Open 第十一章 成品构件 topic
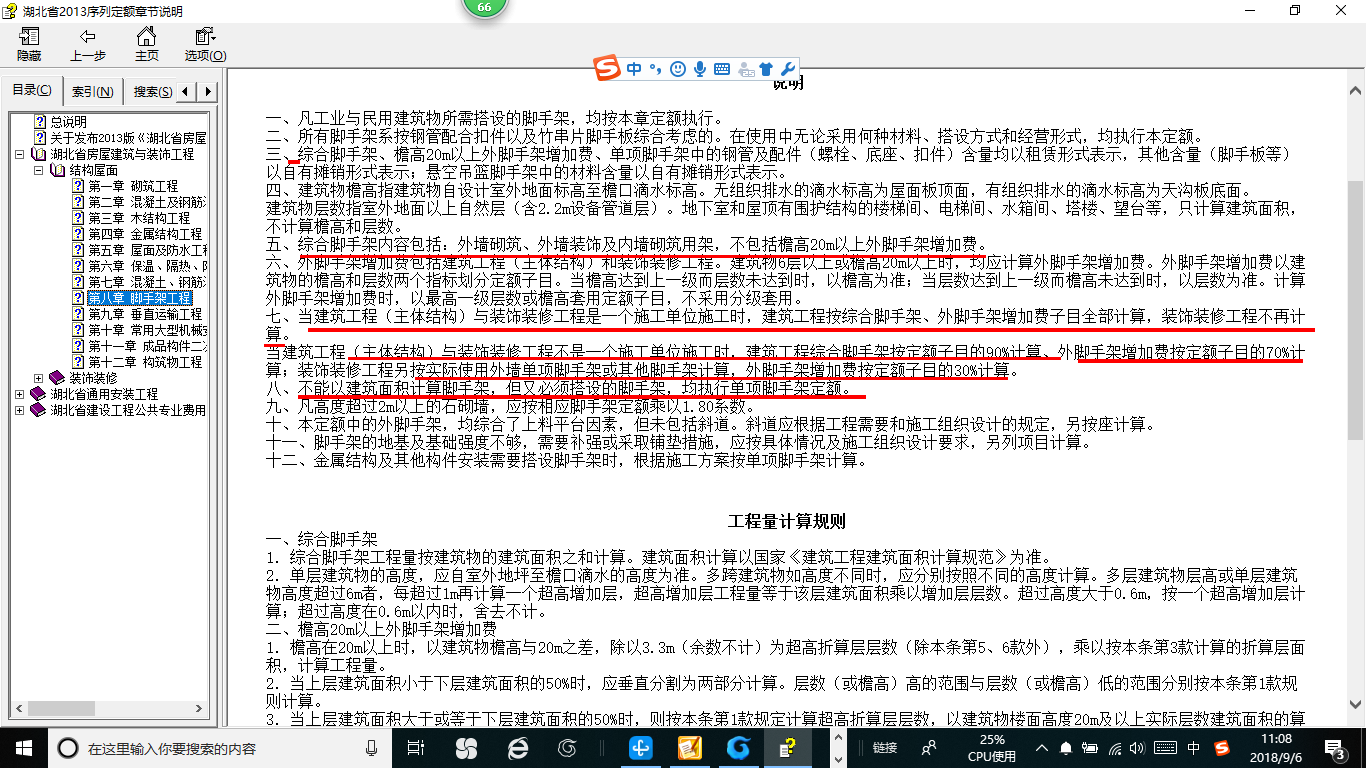Viewport: 1366px width, 768px height. pos(147,346)
